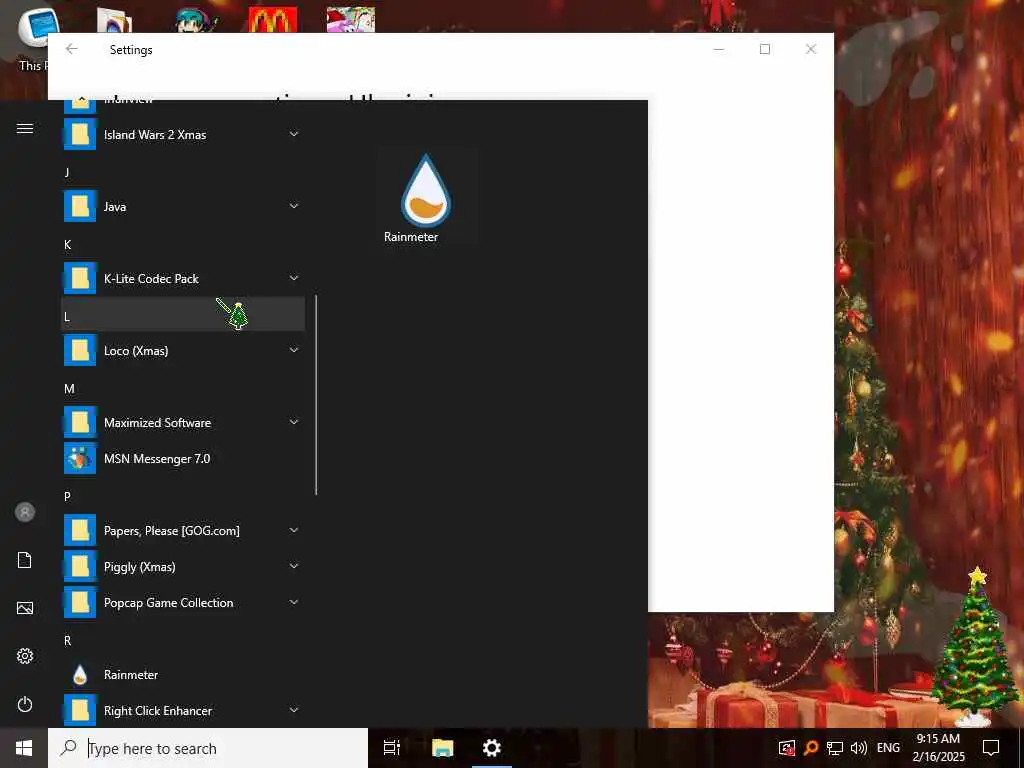The image size is (1024, 768).
Task: Expand the Loco (Xmas) chevron
Action: (x=294, y=350)
